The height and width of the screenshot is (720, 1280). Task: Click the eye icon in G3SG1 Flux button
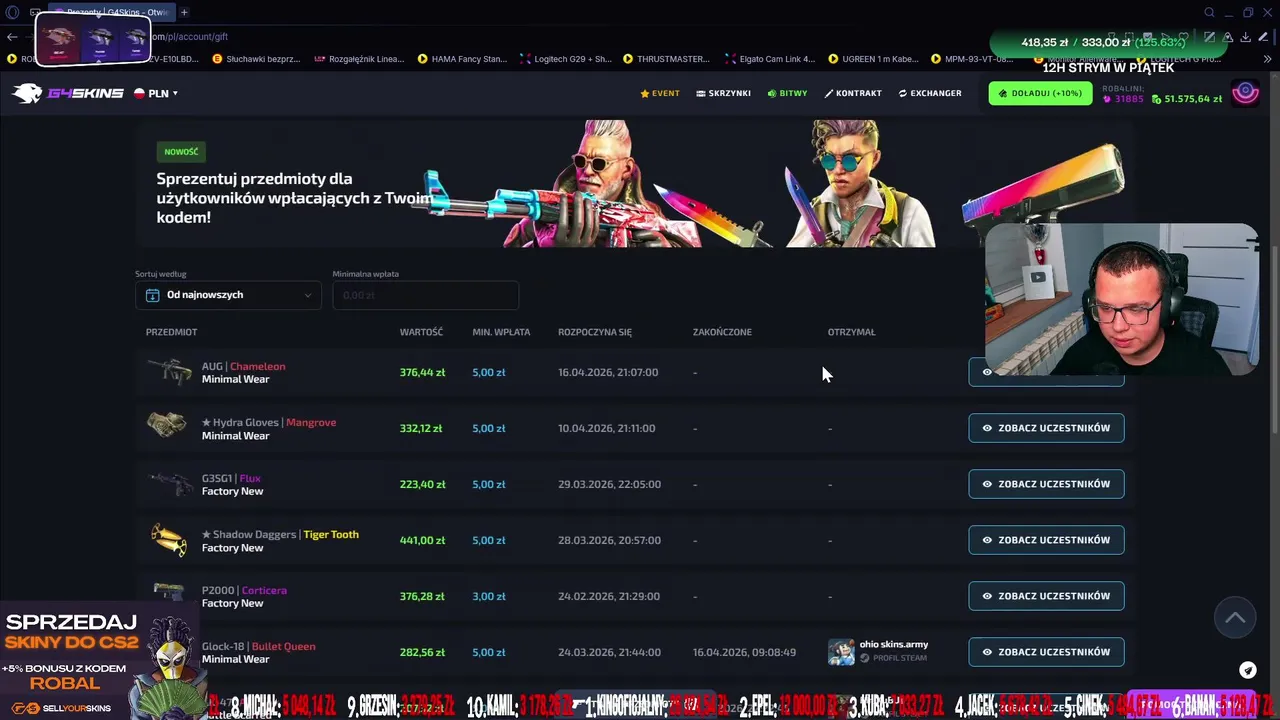coord(987,484)
